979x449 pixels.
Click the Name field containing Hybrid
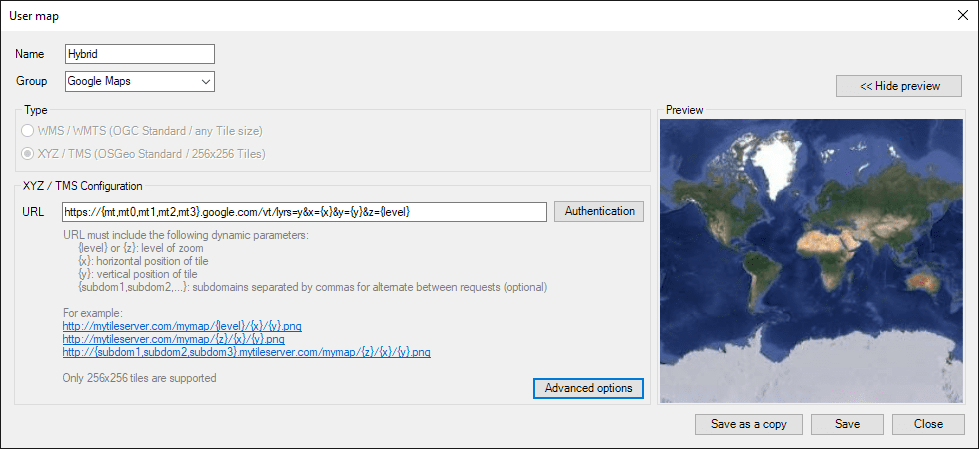[139, 54]
